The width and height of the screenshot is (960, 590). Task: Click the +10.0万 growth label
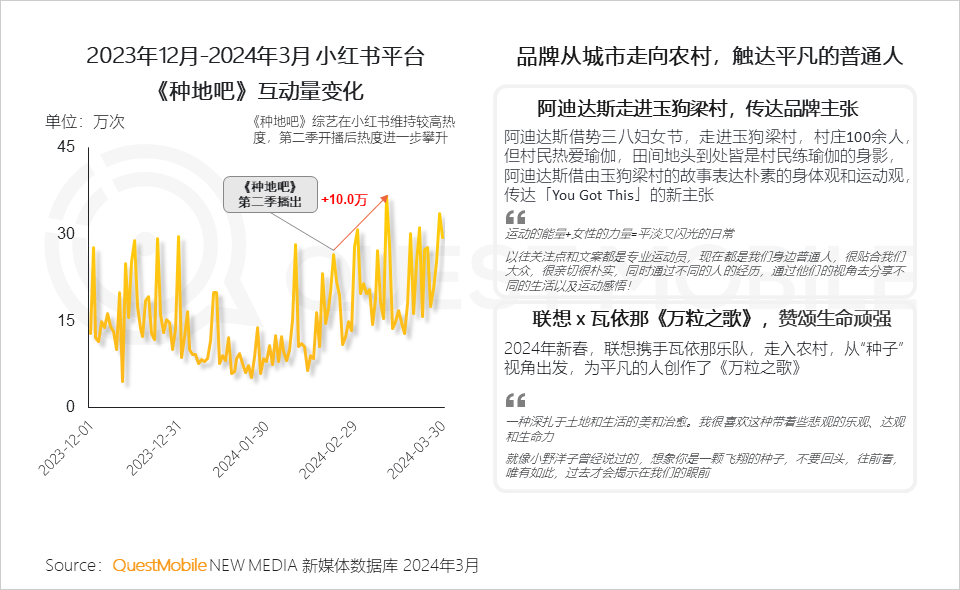(x=343, y=200)
